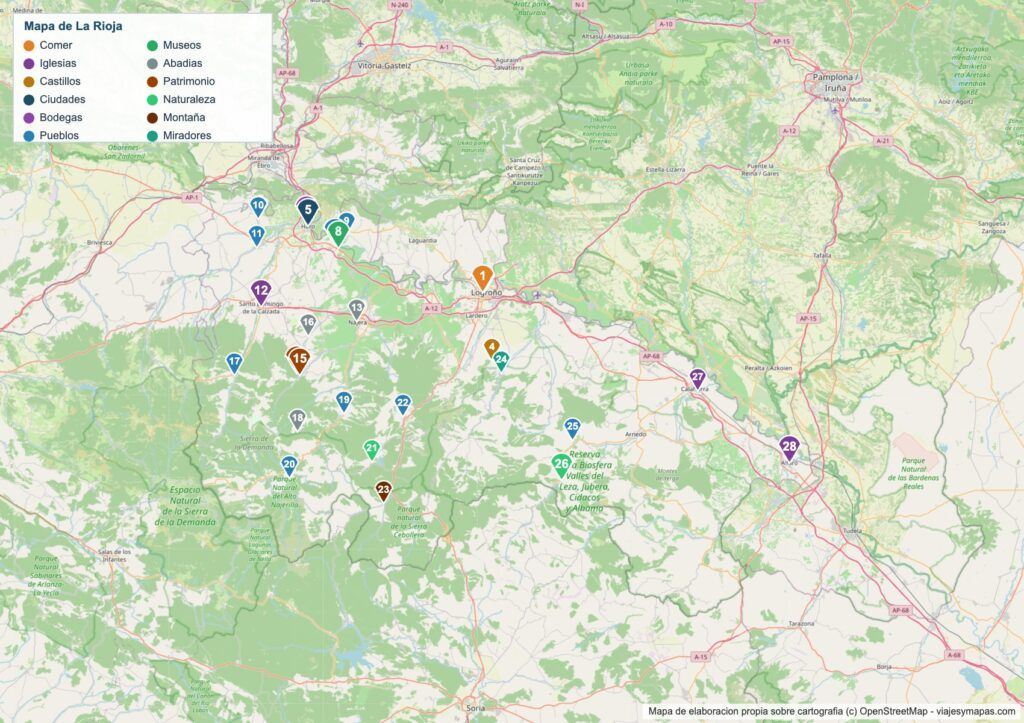
Task: Click the 'Soria' city label
Action: (475, 708)
